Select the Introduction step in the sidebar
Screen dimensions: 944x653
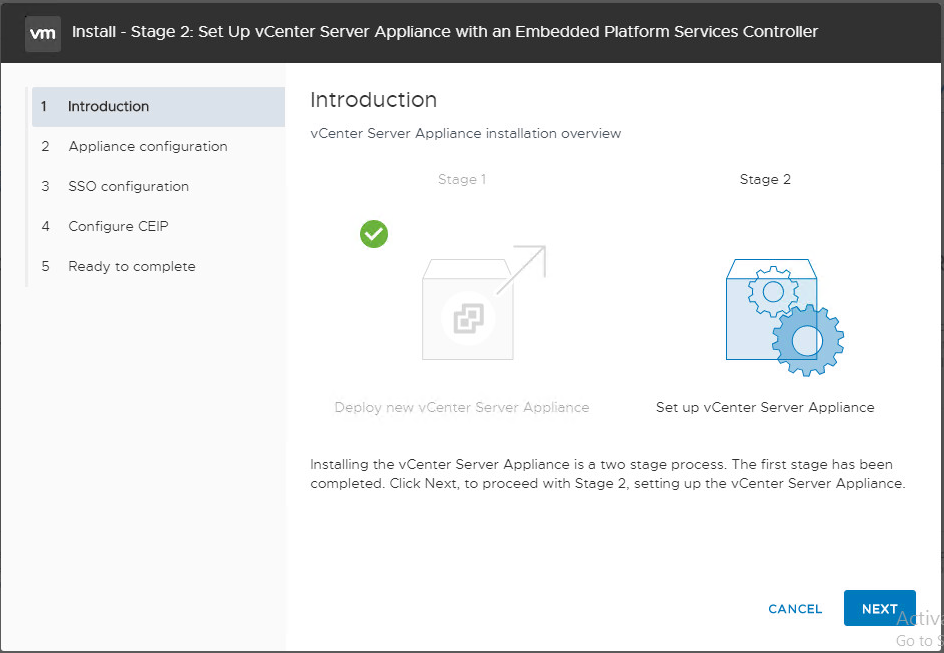click(108, 107)
